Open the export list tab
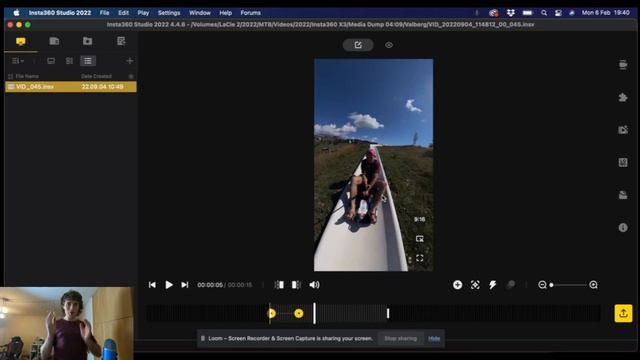 (121, 41)
